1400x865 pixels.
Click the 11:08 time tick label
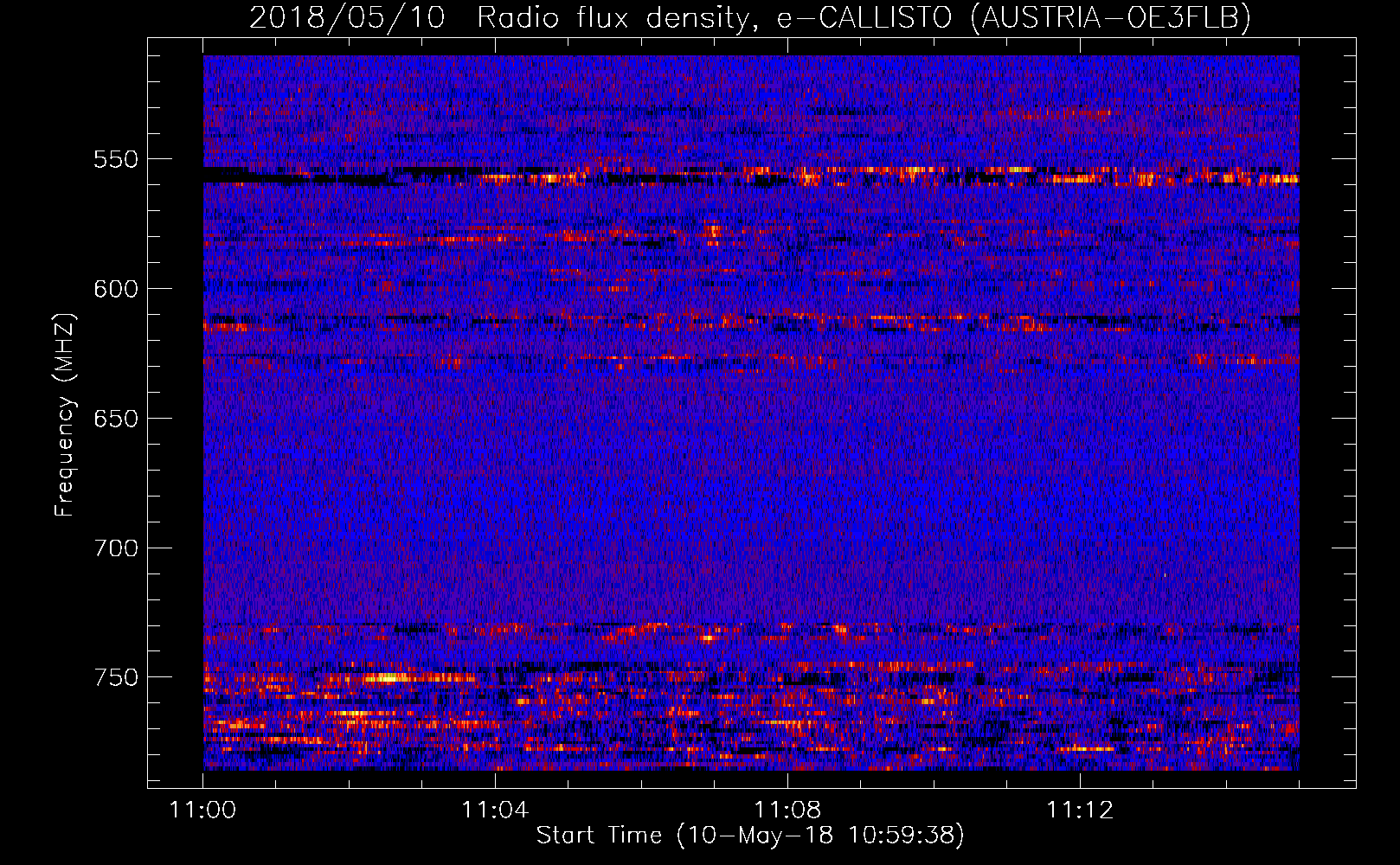click(x=787, y=811)
